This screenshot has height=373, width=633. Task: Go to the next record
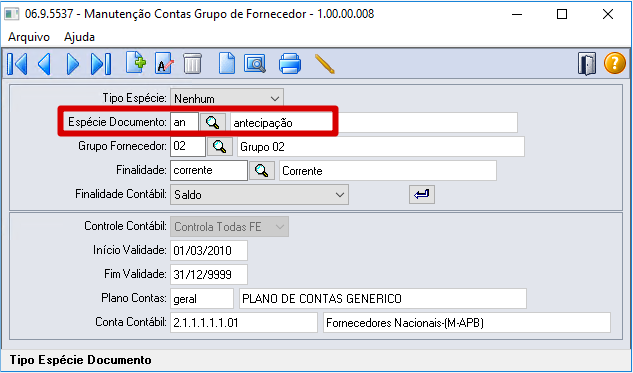pyautogui.click(x=73, y=64)
